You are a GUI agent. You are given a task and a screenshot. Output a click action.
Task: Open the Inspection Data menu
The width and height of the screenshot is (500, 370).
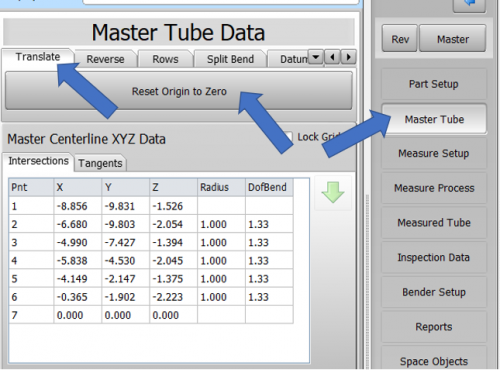point(434,257)
